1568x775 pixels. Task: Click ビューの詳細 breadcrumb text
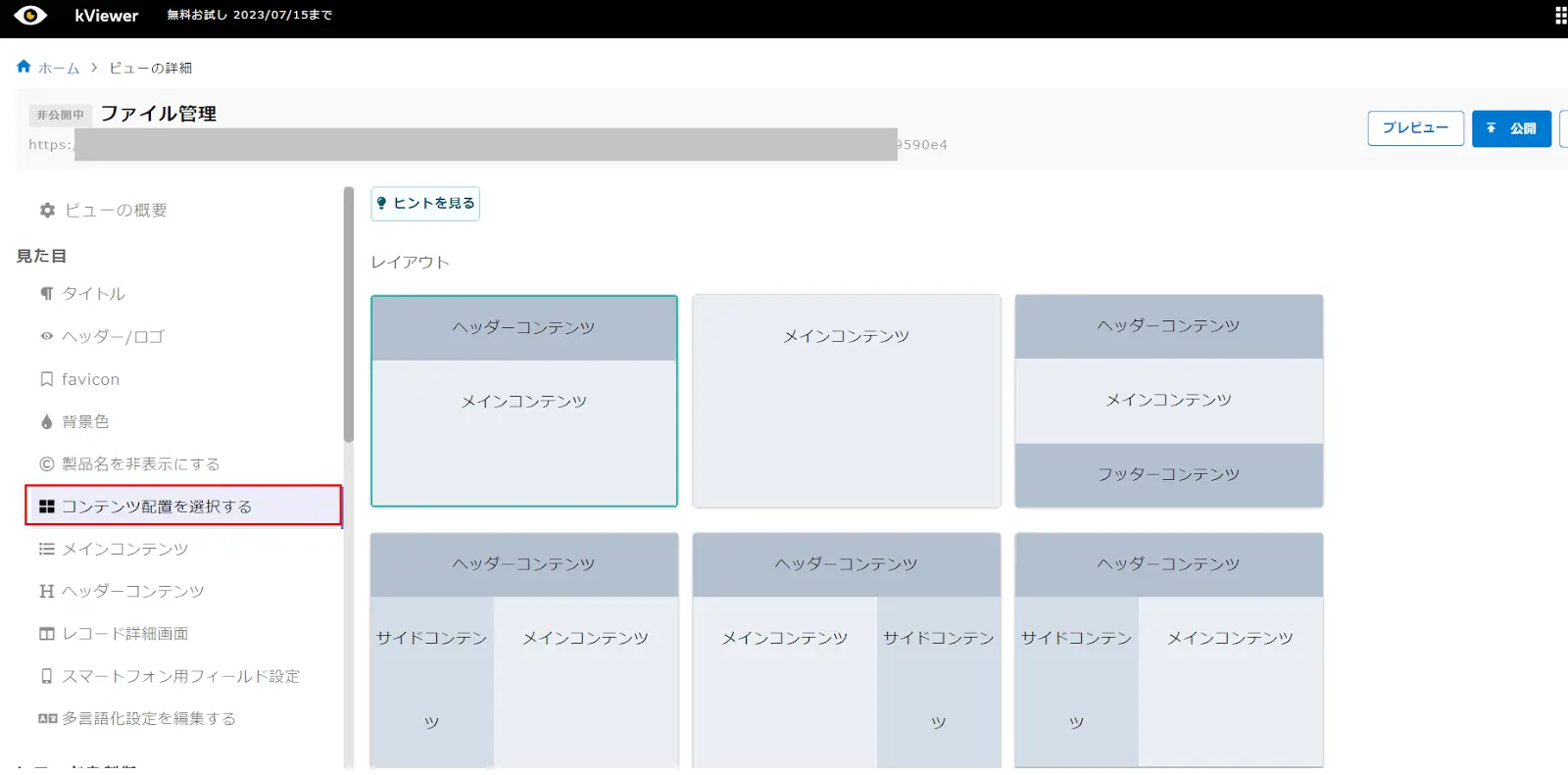pyautogui.click(x=150, y=68)
